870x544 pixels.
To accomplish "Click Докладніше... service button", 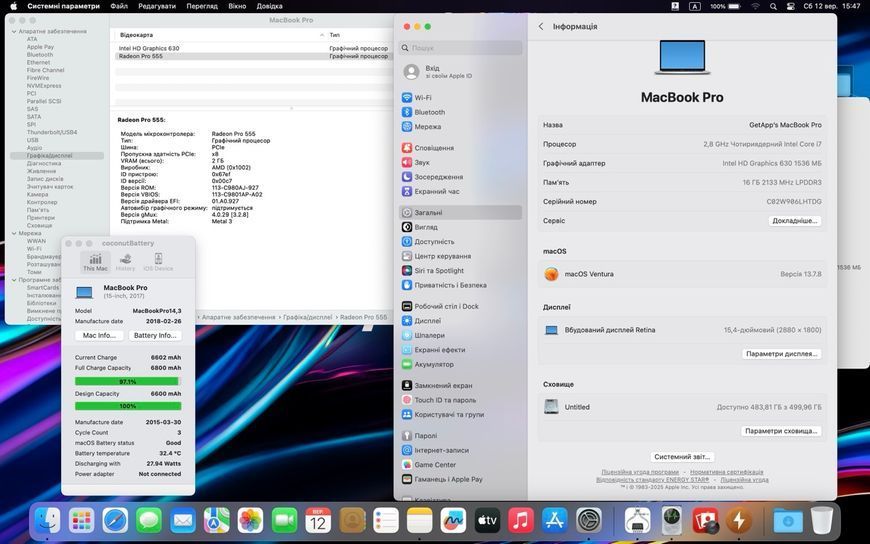I will (x=795, y=221).
